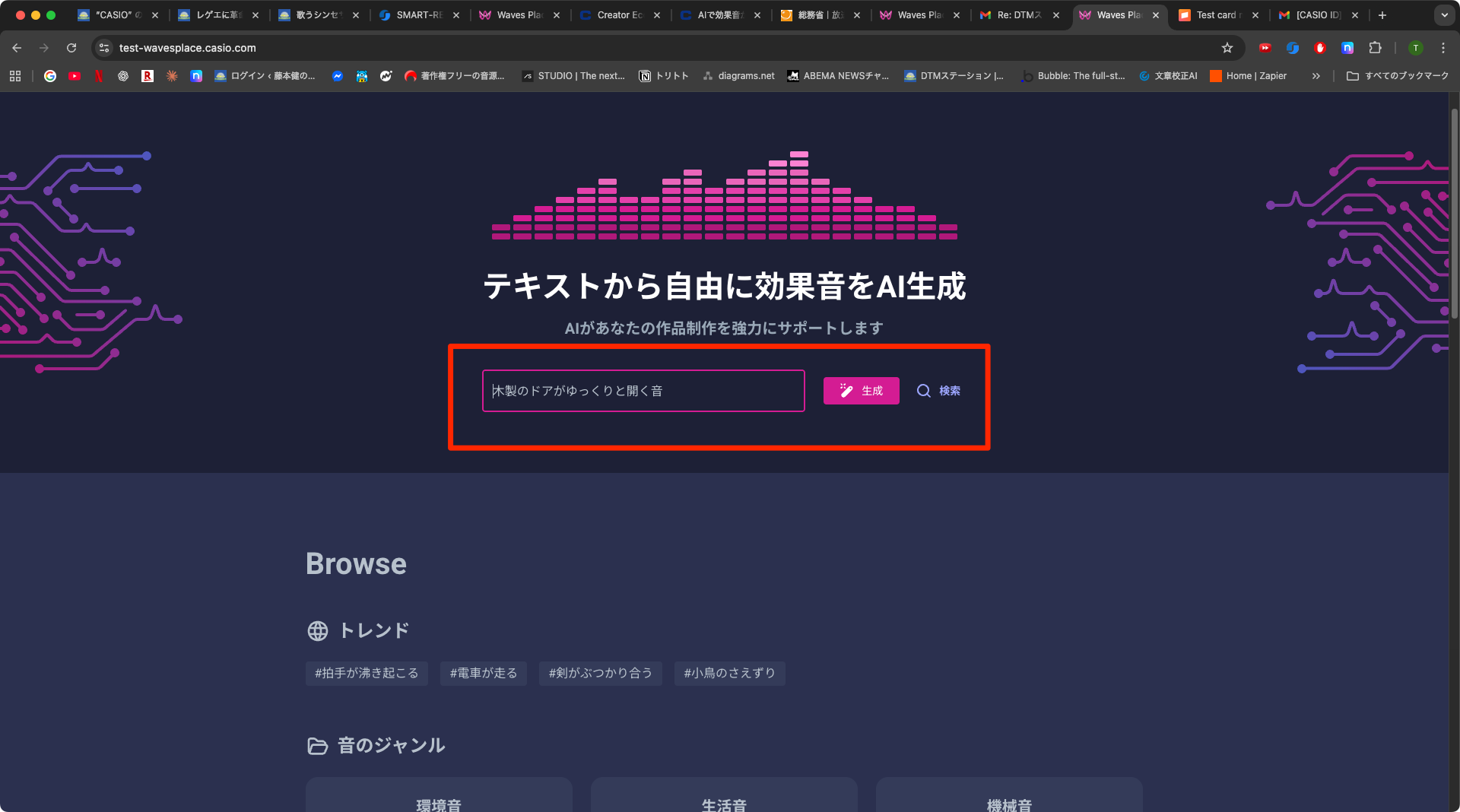Open the YouTube bookmark icon

[x=75, y=76]
